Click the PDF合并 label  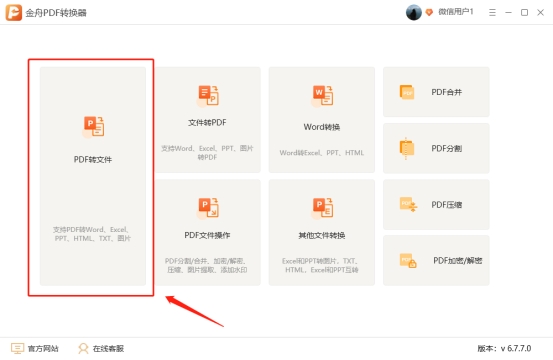pyautogui.click(x=446, y=92)
